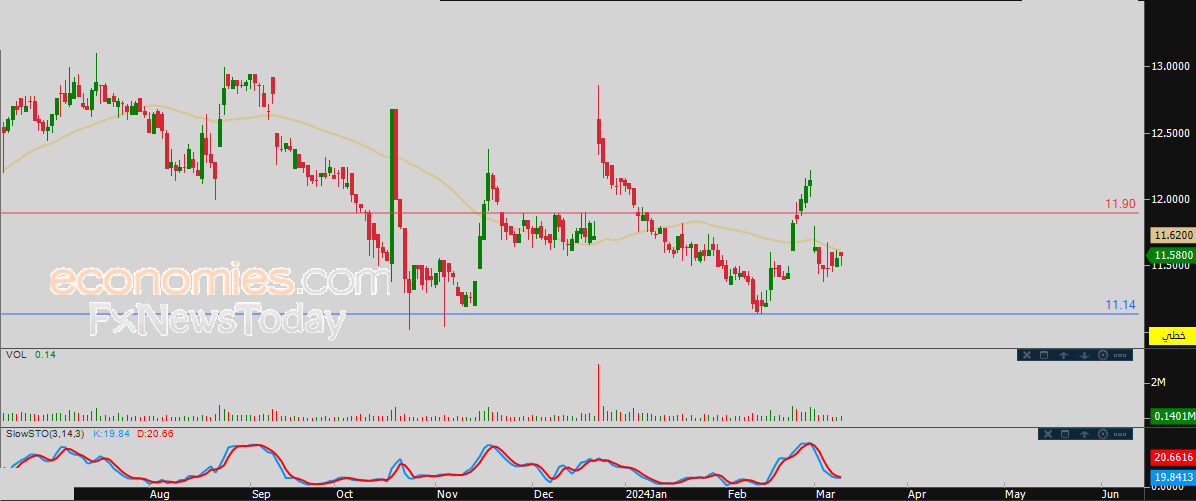Click the Aug label on time axis
This screenshot has width=1196, height=501.
(159, 494)
